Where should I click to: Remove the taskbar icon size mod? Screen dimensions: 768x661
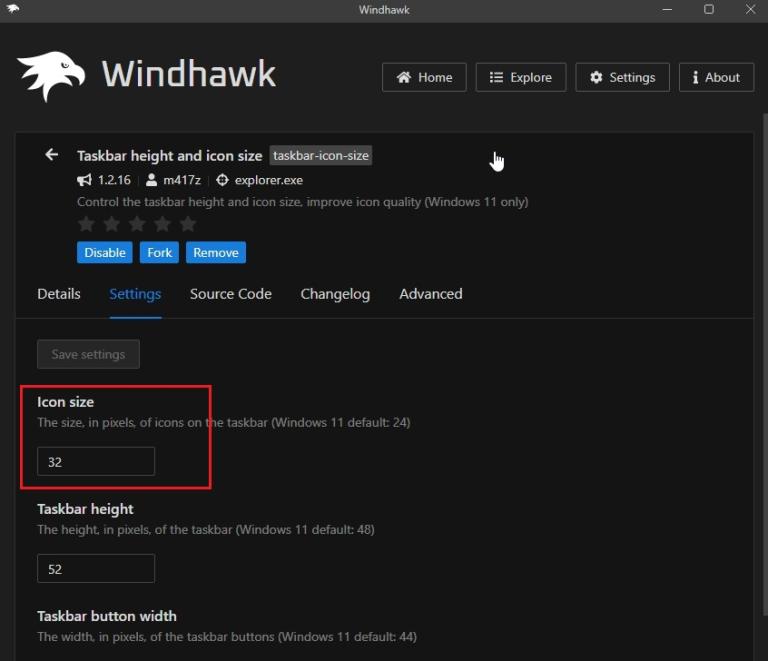[216, 253]
